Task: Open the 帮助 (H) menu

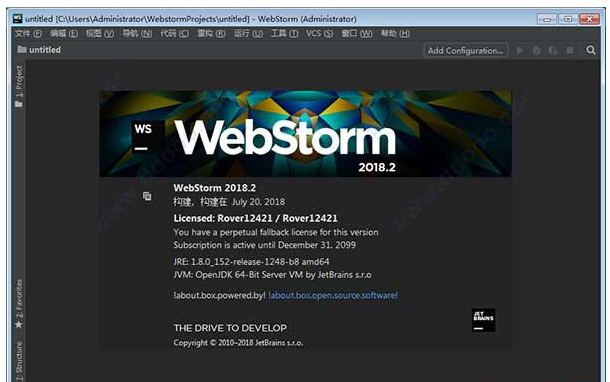Action: point(395,34)
